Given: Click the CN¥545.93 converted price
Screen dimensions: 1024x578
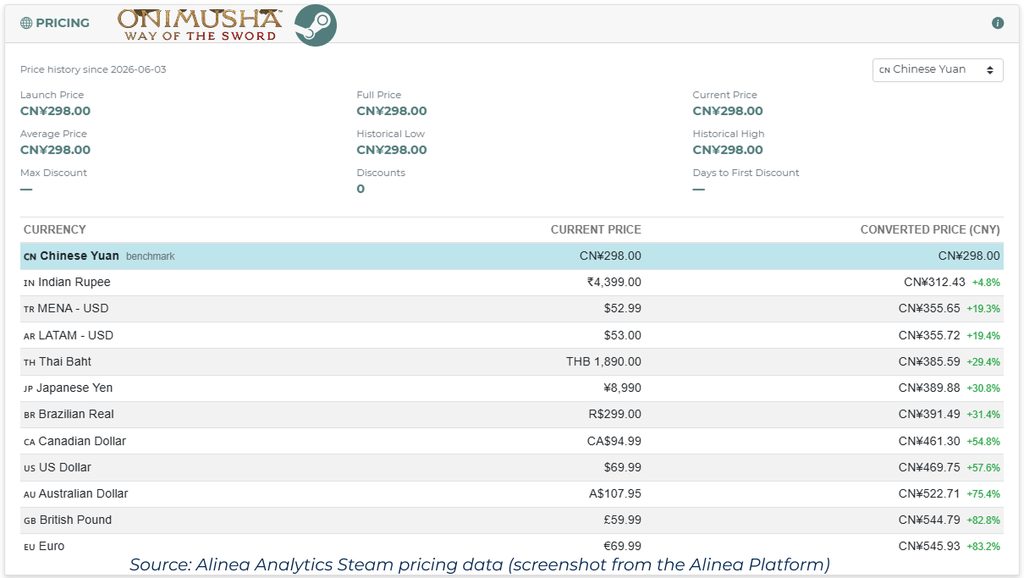Looking at the screenshot, I should [x=929, y=546].
